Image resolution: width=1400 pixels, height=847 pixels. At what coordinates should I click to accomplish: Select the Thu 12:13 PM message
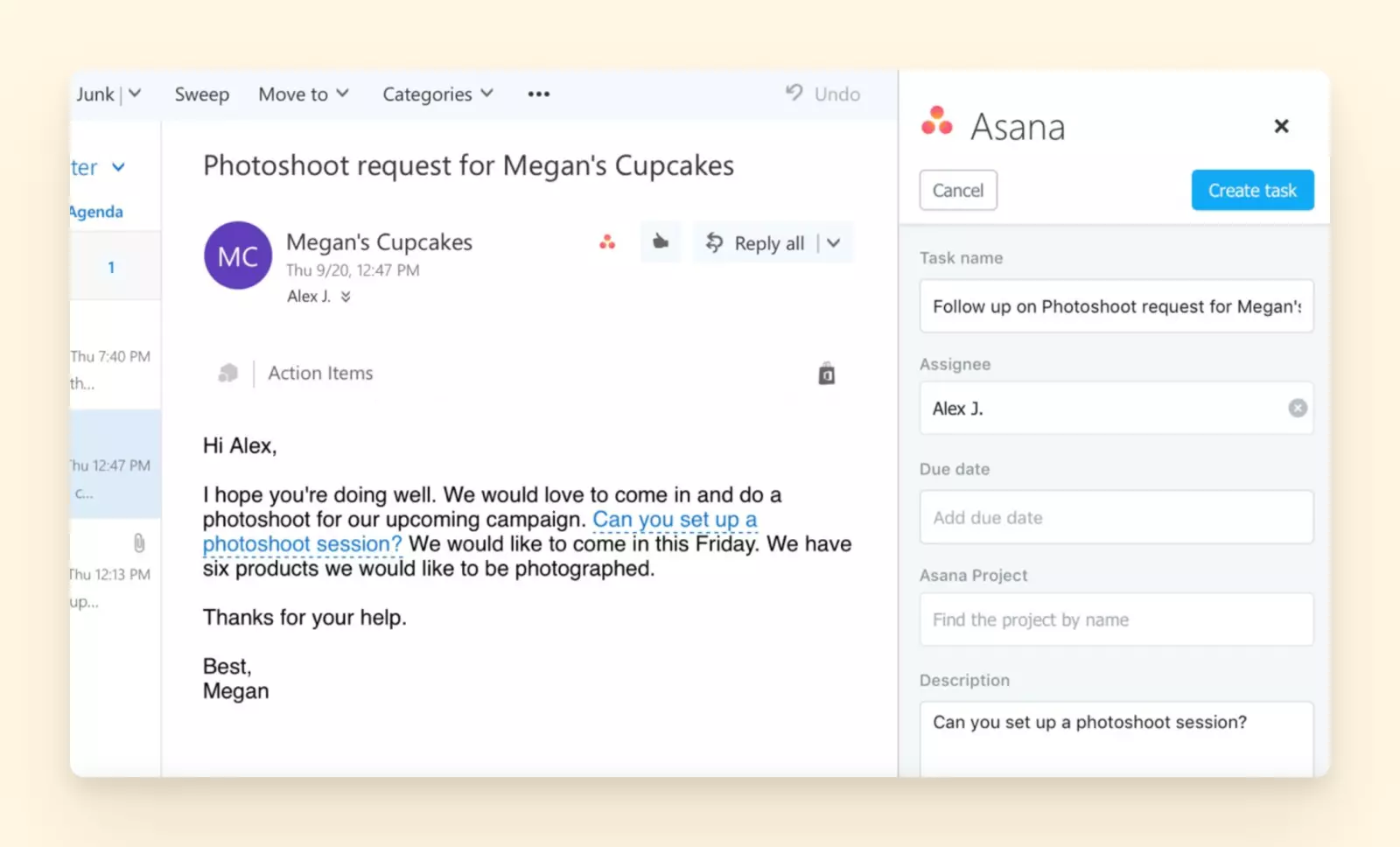[x=115, y=573]
